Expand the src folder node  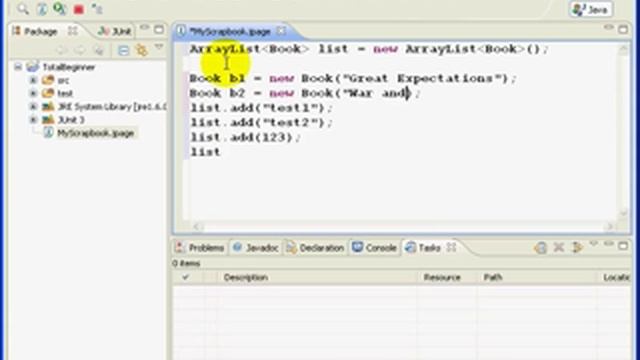point(33,80)
